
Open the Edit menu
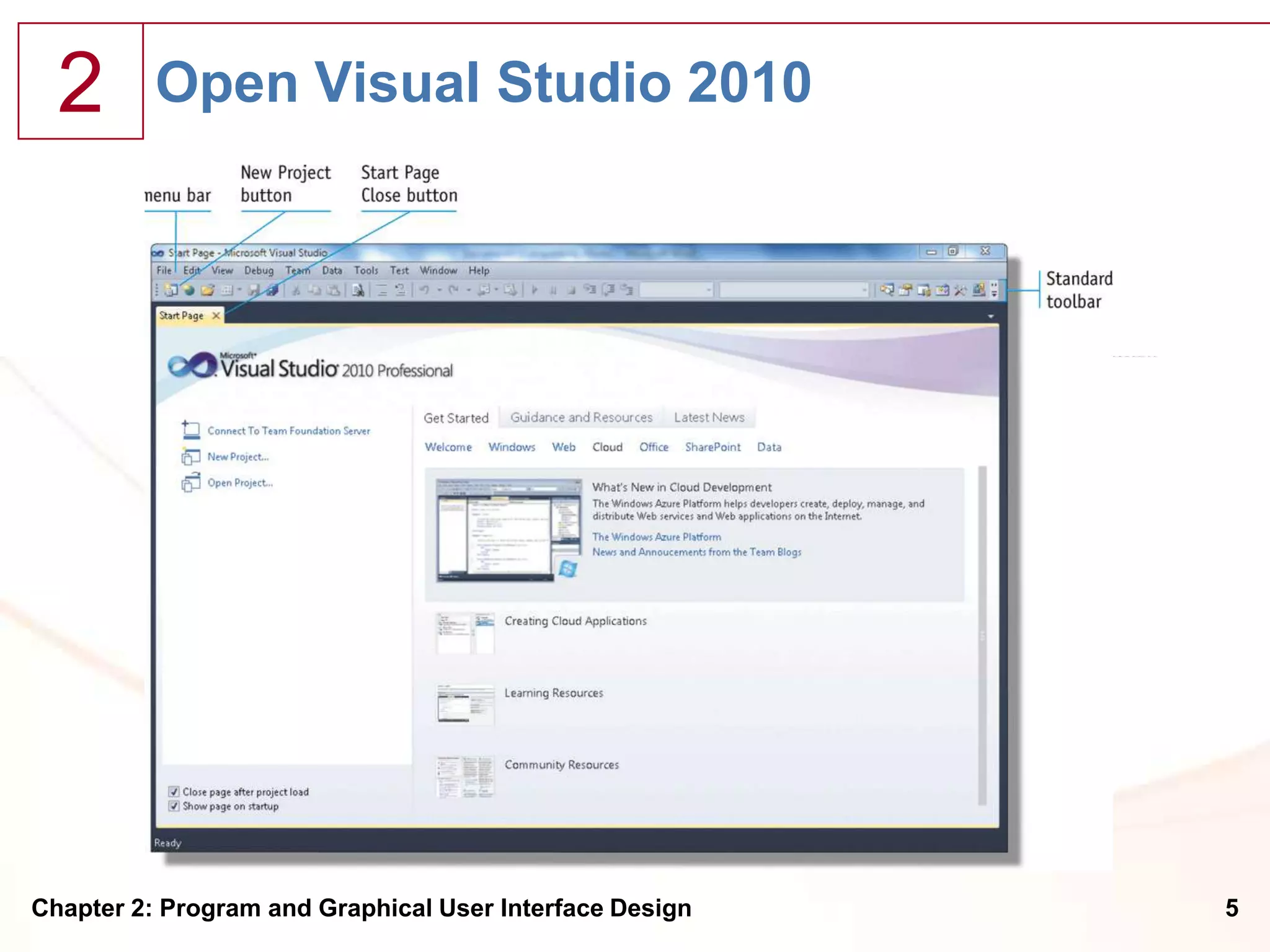[192, 270]
